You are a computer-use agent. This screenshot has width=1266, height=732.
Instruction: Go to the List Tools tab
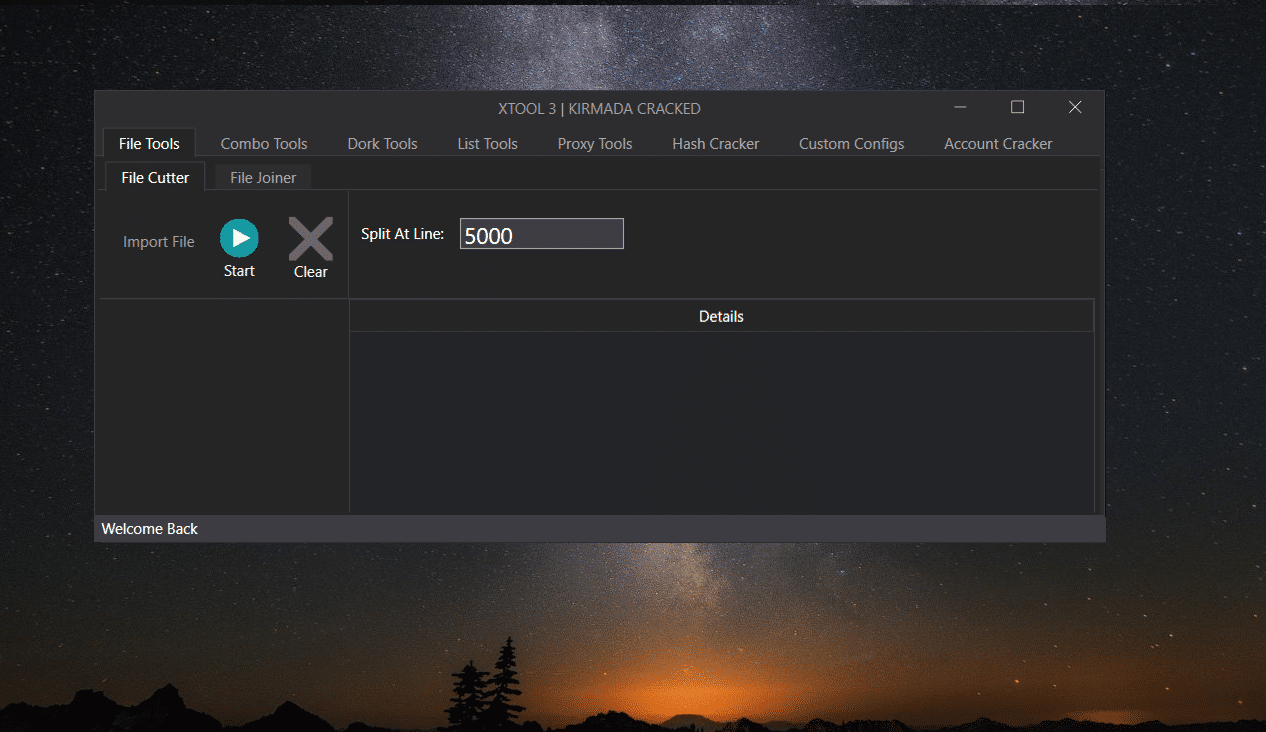point(487,144)
